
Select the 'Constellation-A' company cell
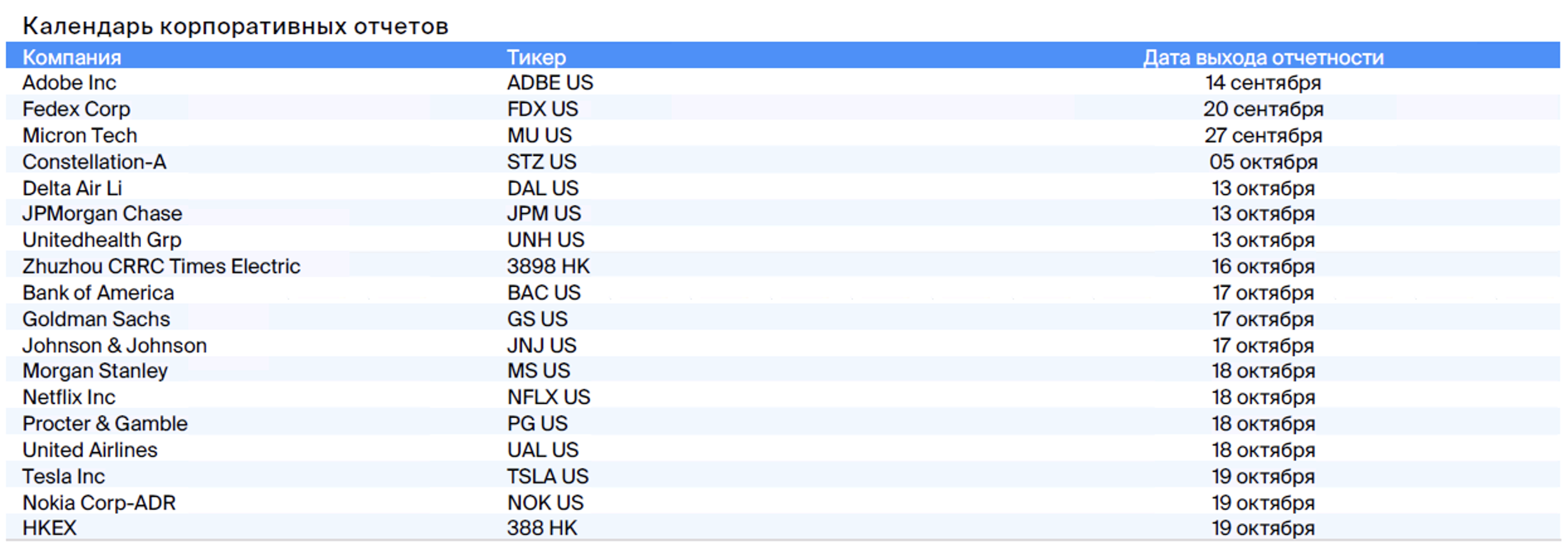click(x=94, y=162)
